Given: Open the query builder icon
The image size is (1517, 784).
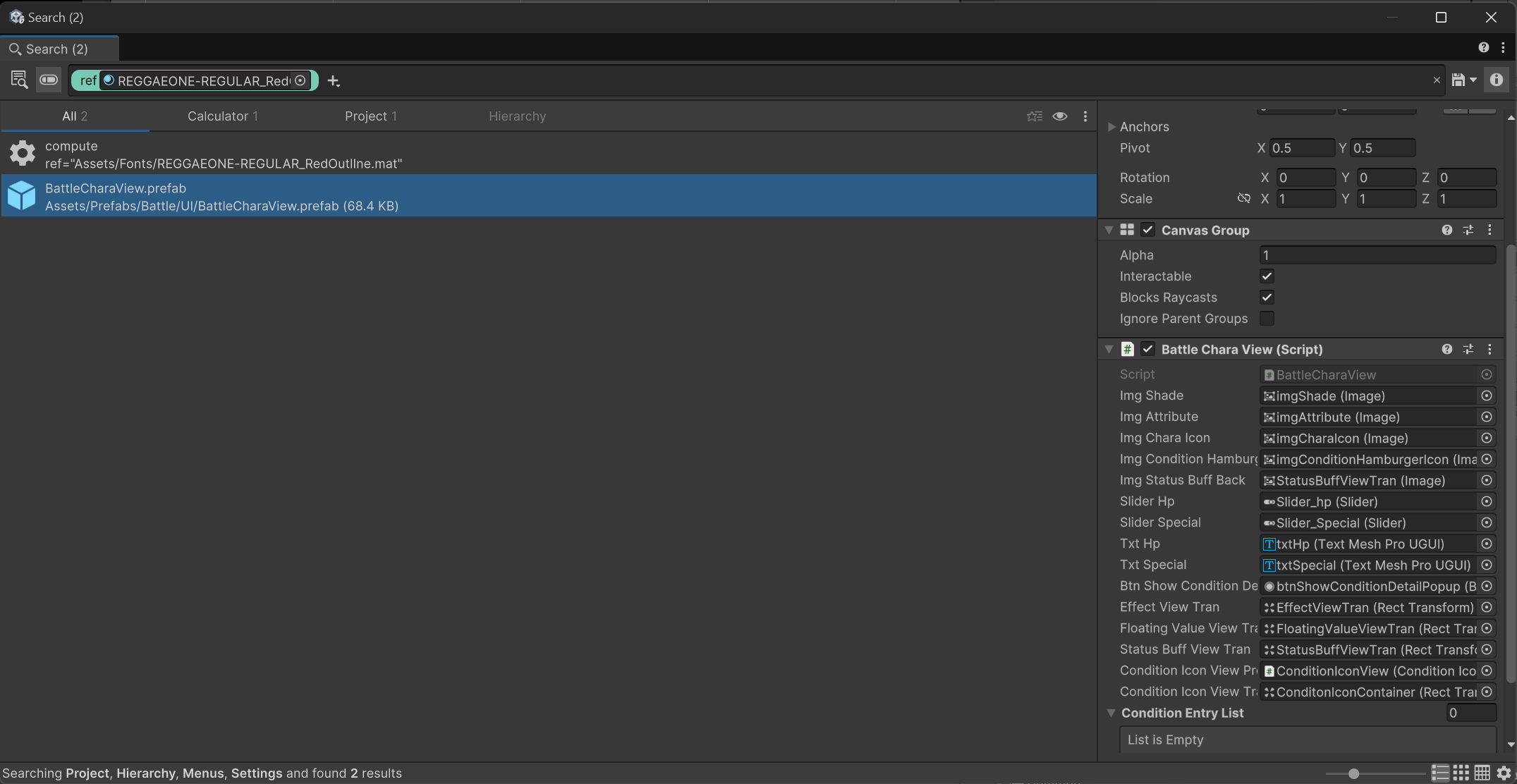Looking at the screenshot, I should (x=19, y=80).
